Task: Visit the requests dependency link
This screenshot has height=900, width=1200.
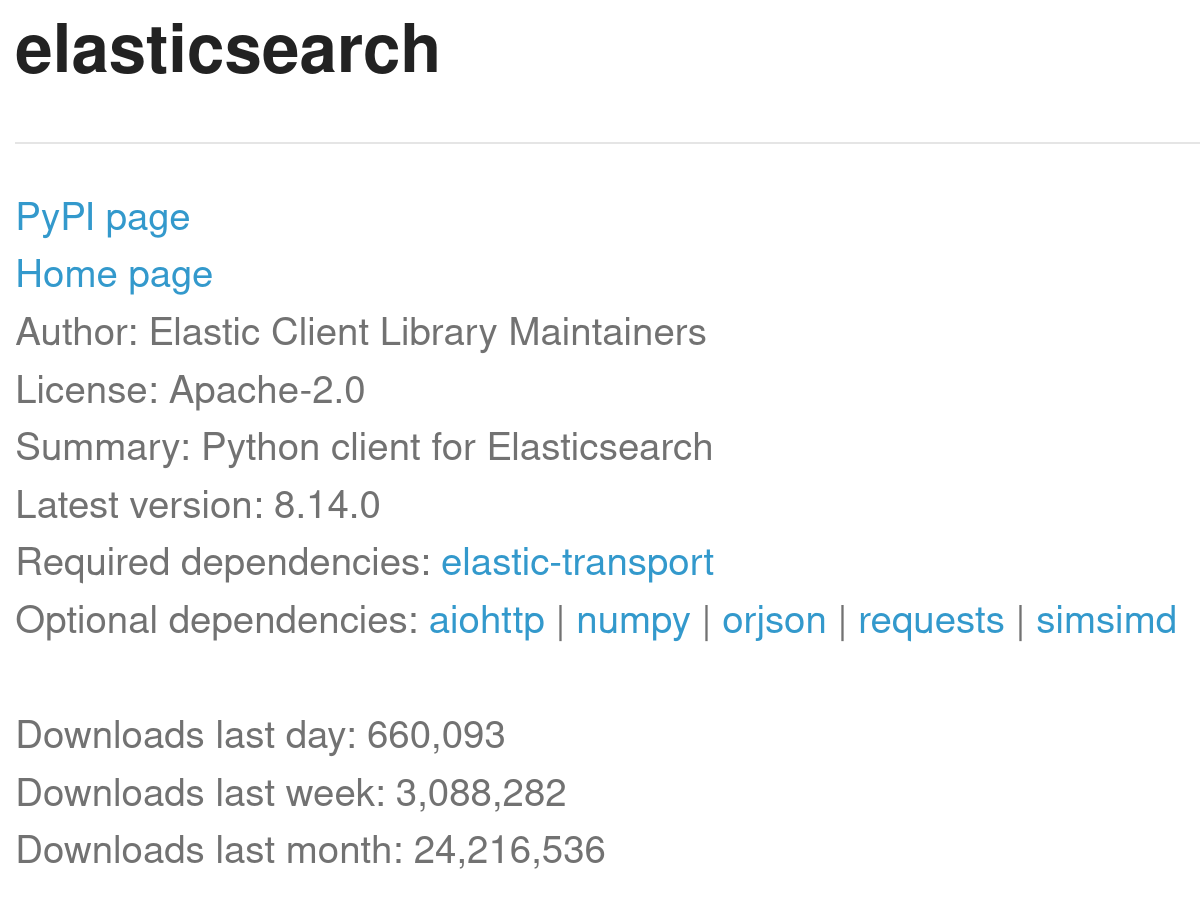Action: (930, 621)
